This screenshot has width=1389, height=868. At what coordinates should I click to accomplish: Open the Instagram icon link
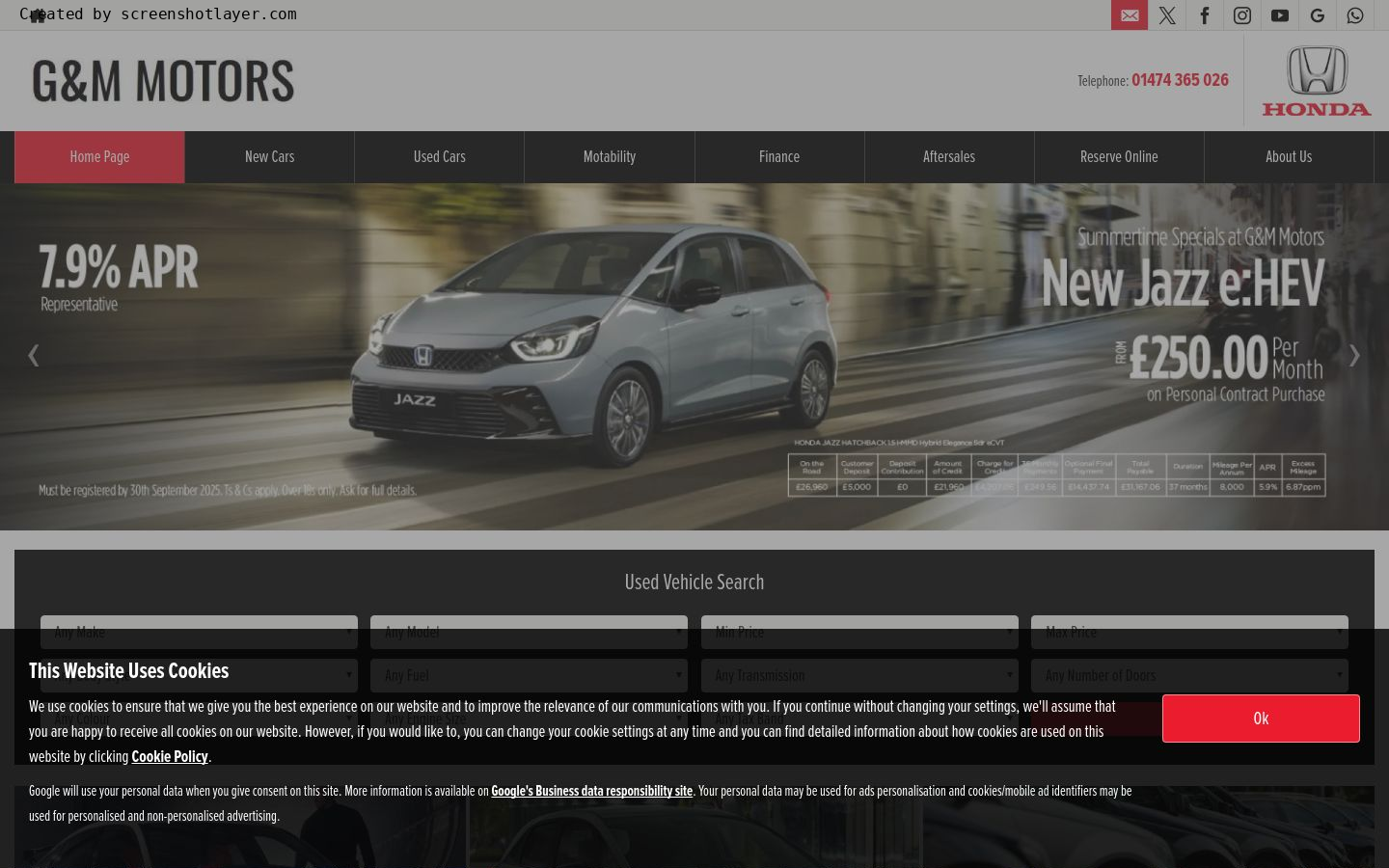tap(1242, 15)
